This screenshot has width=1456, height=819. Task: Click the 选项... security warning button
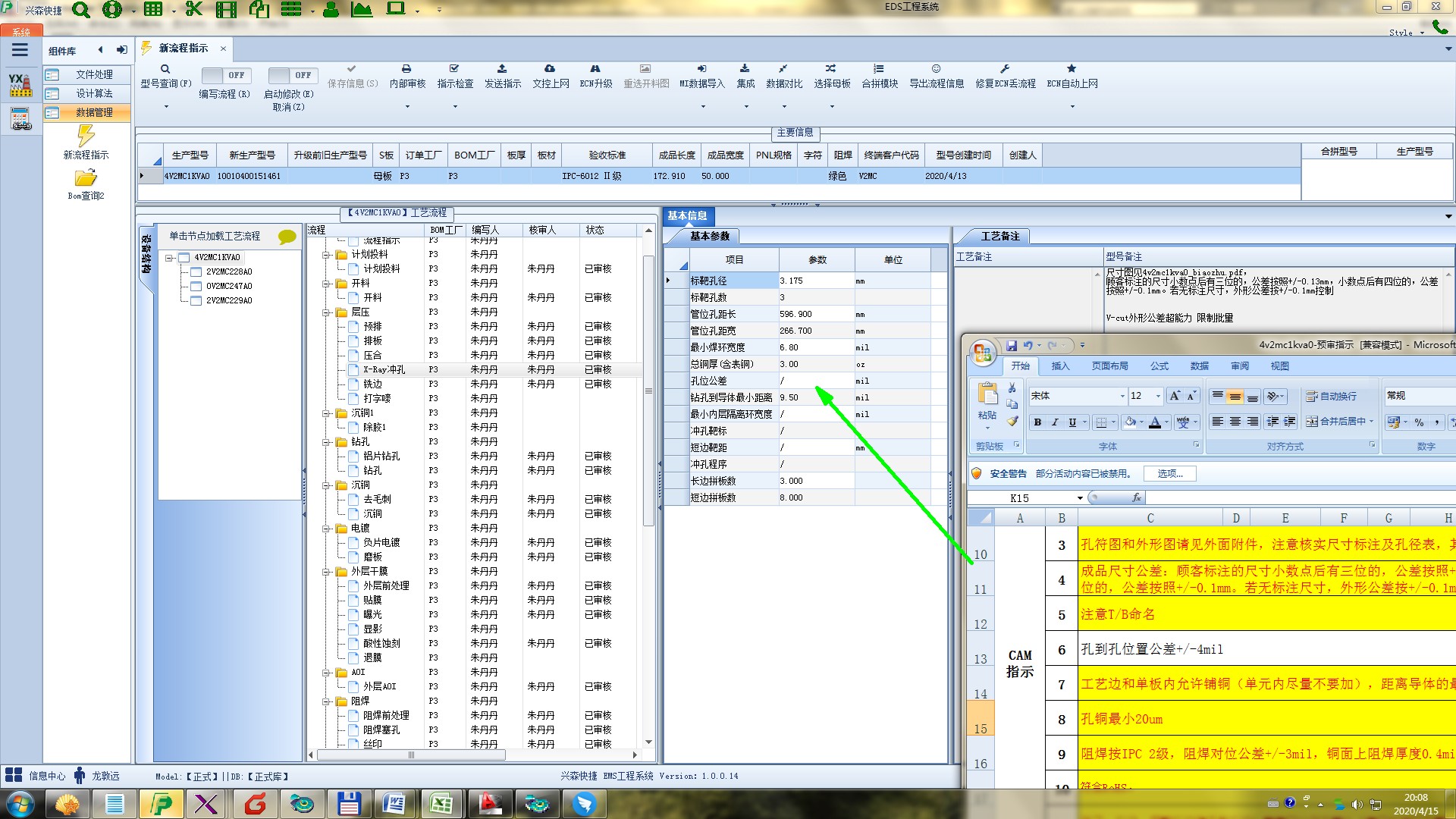(1170, 474)
